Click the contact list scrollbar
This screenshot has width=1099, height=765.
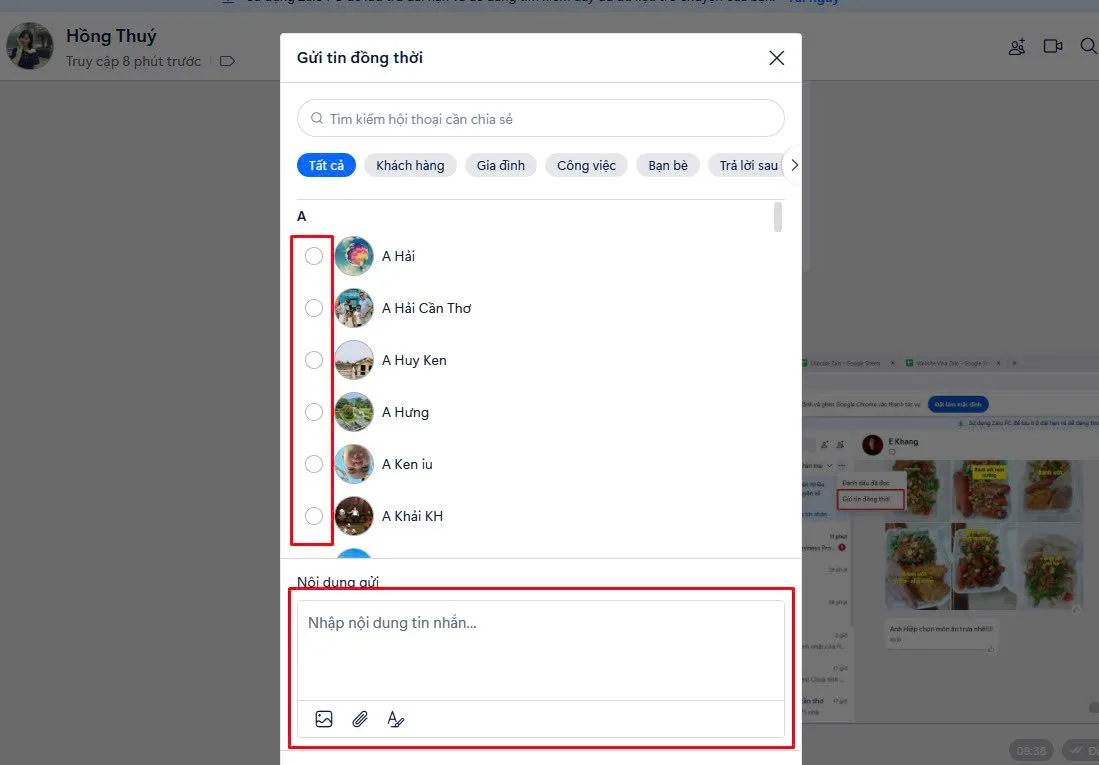coord(778,217)
